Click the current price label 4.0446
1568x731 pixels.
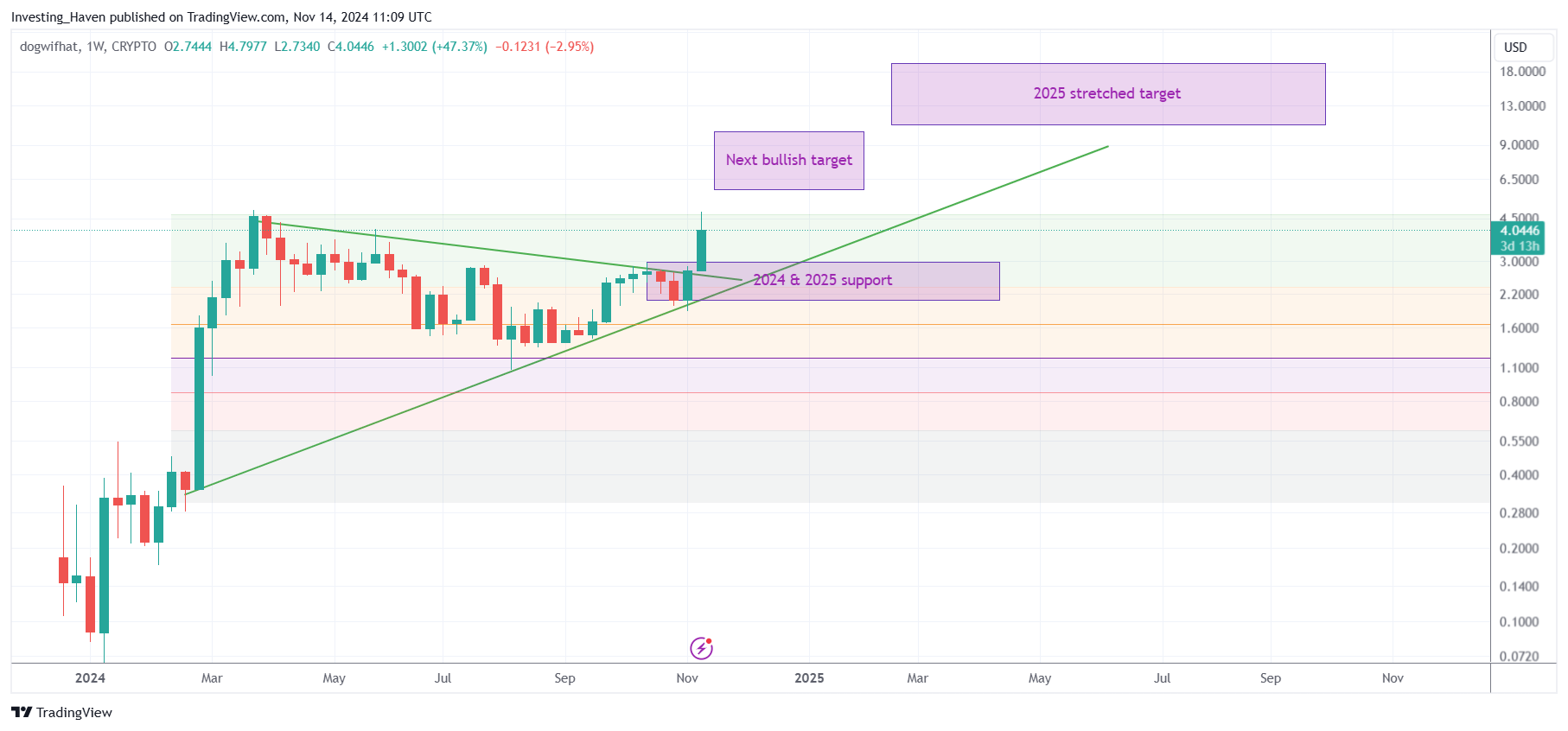pos(1520,231)
